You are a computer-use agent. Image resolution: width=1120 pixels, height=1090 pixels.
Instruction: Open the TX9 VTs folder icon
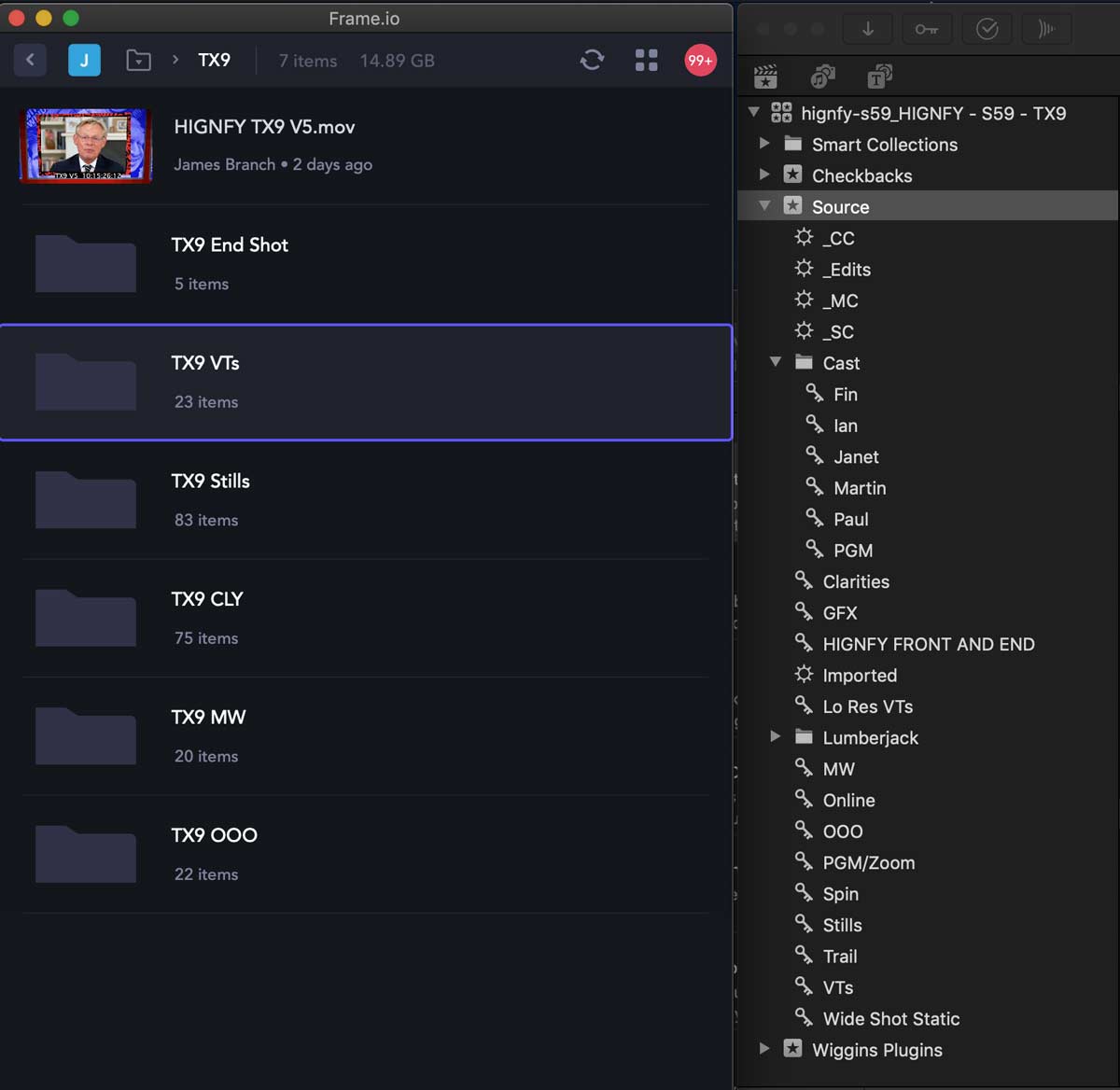pos(86,383)
